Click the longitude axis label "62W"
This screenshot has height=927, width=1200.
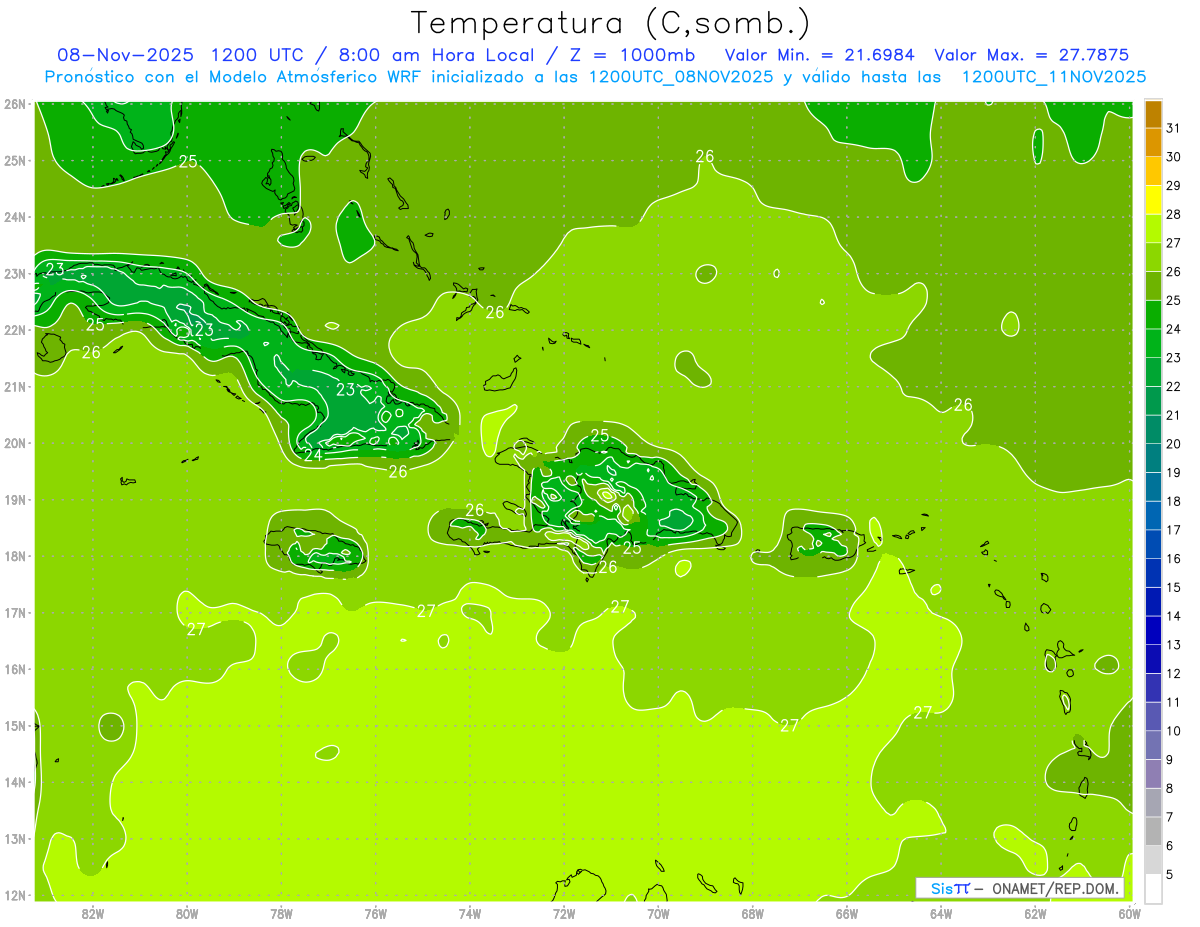point(1035,913)
